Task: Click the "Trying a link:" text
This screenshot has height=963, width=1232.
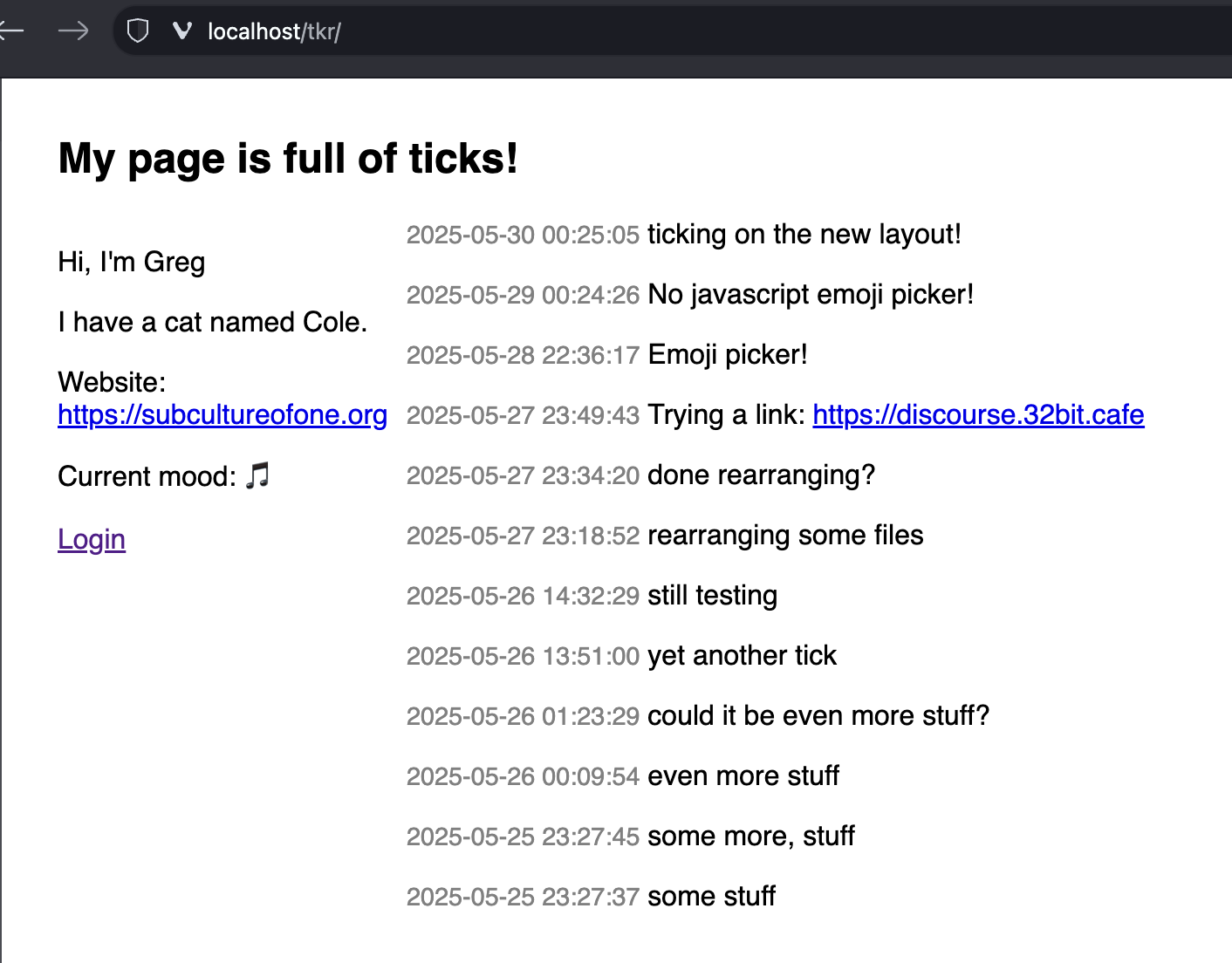Action: point(726,414)
